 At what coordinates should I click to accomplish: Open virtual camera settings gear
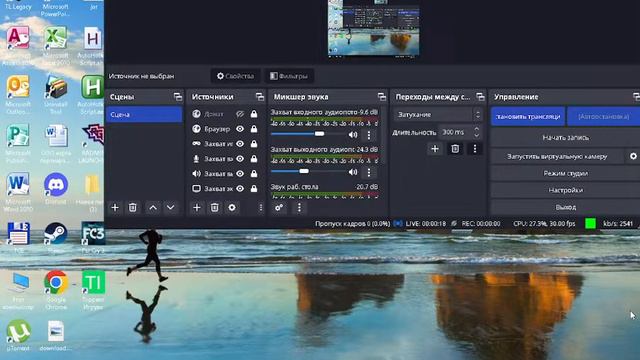click(633, 156)
